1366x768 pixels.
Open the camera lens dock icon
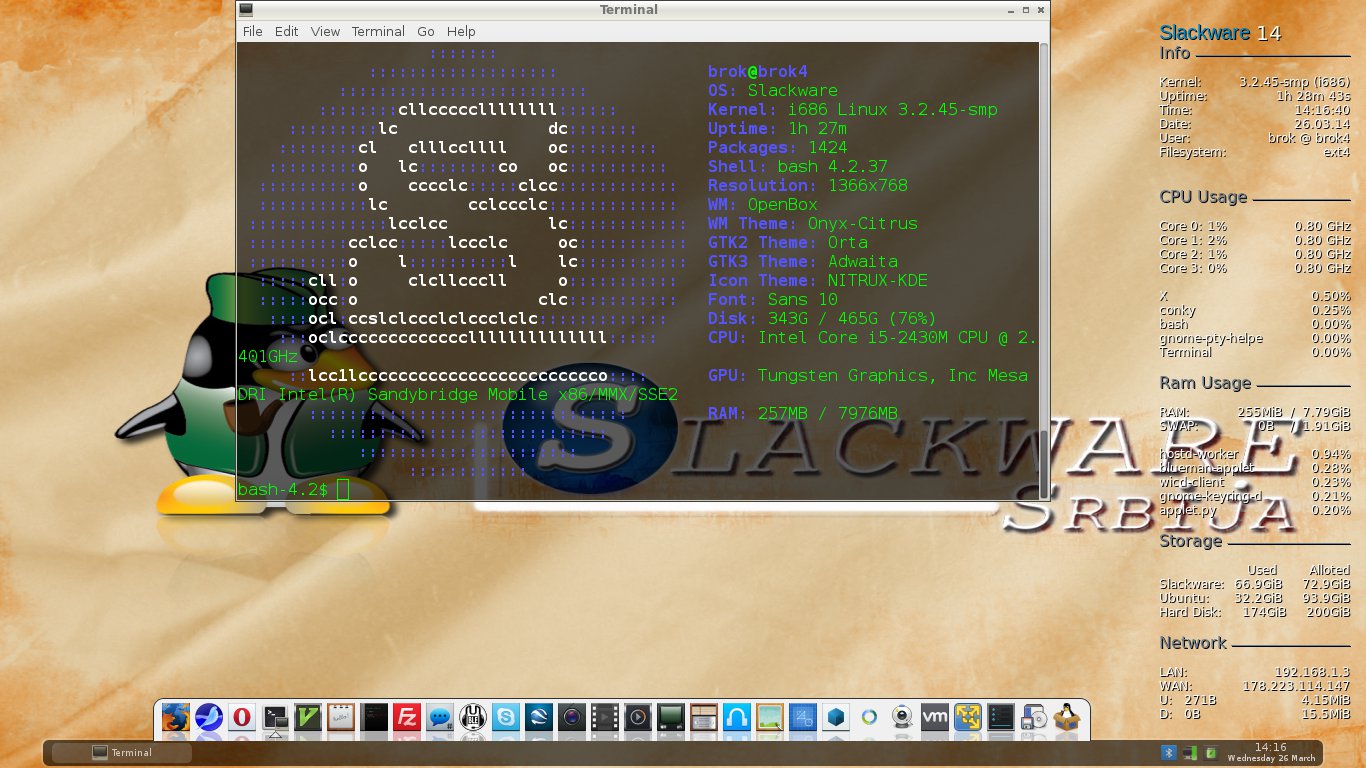(x=572, y=717)
